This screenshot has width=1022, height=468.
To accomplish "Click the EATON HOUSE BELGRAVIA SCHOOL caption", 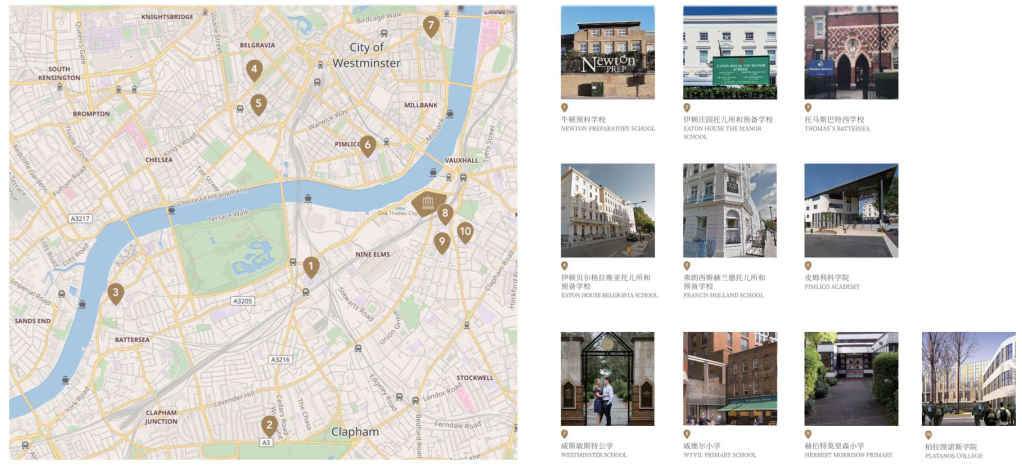I will 609,295.
